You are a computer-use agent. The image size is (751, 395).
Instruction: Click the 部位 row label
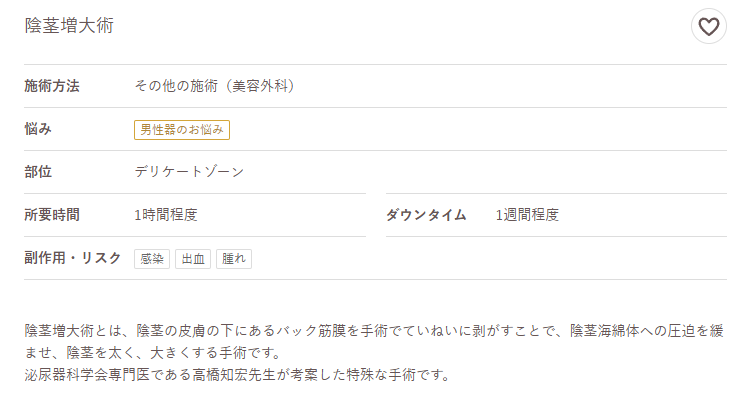[x=38, y=172]
